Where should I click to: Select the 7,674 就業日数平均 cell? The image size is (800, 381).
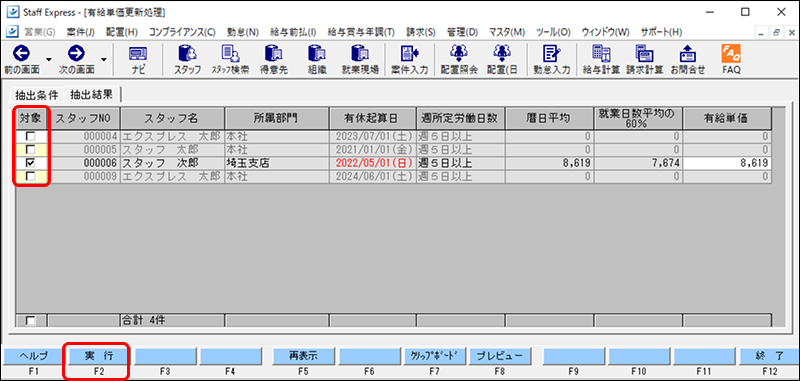pyautogui.click(x=638, y=163)
